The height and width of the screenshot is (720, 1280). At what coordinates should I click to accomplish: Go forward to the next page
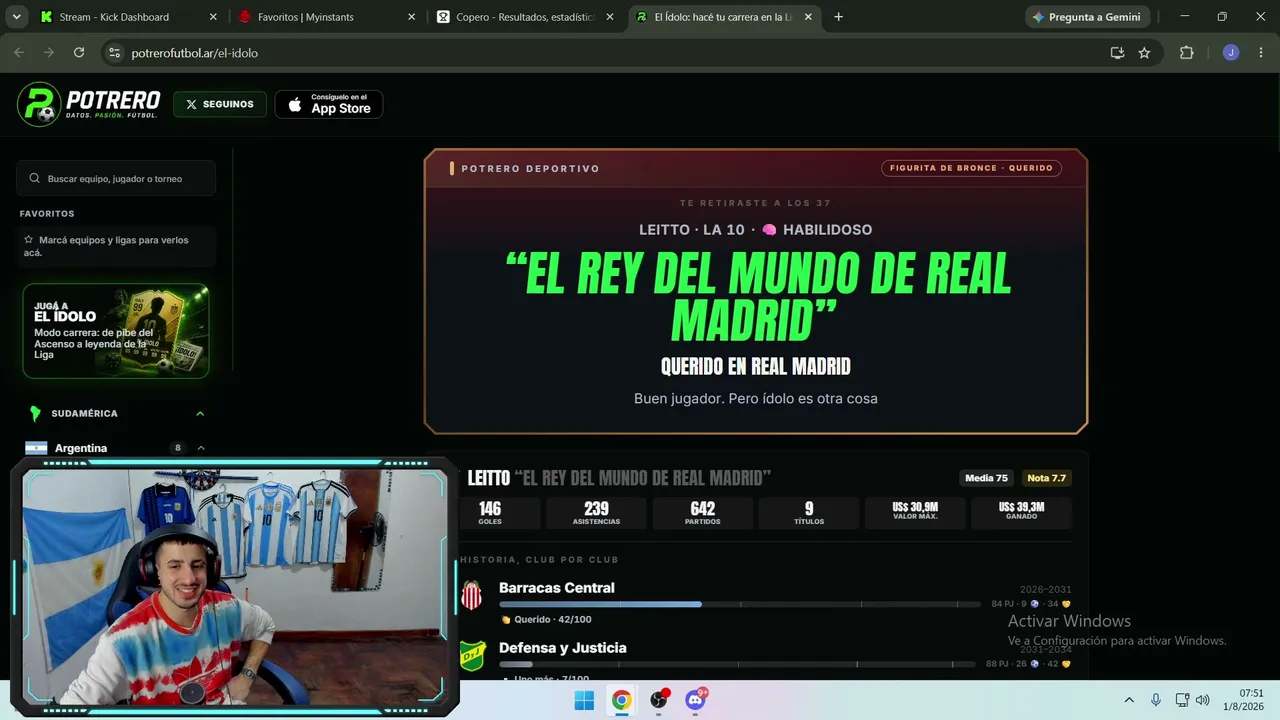pos(49,53)
